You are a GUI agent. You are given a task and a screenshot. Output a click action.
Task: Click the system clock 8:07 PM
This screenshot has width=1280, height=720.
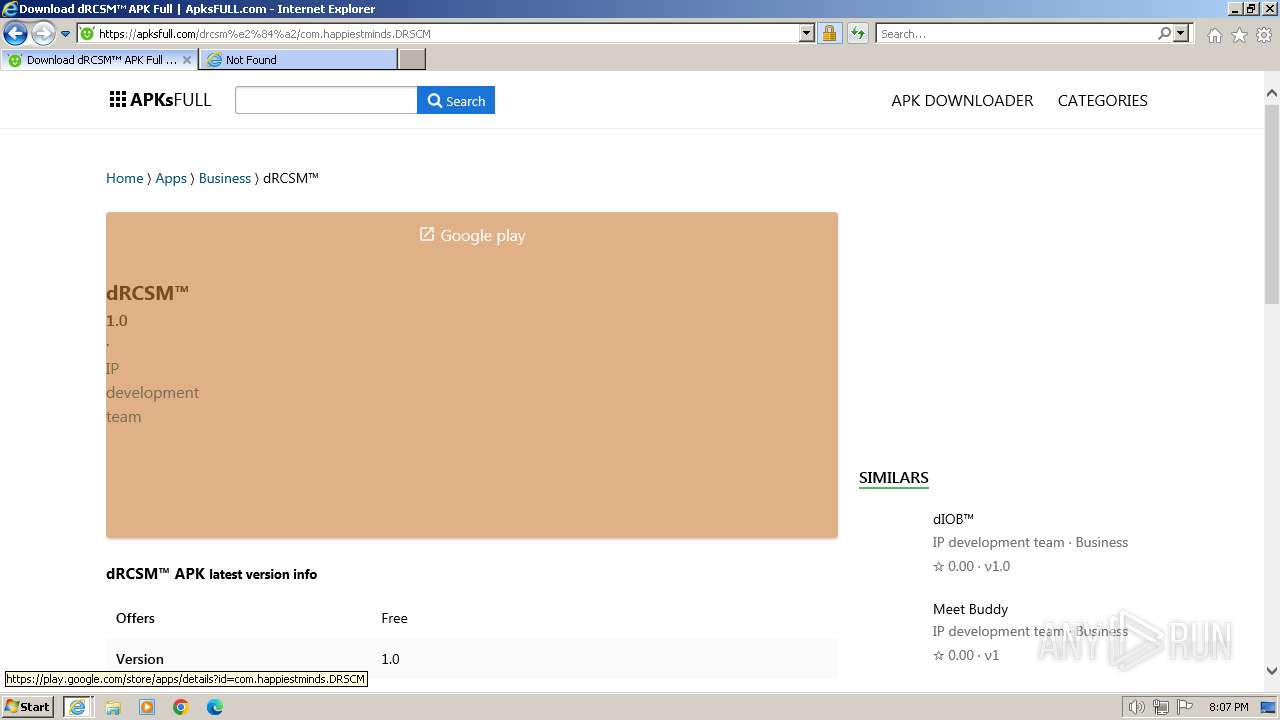pyautogui.click(x=1228, y=707)
